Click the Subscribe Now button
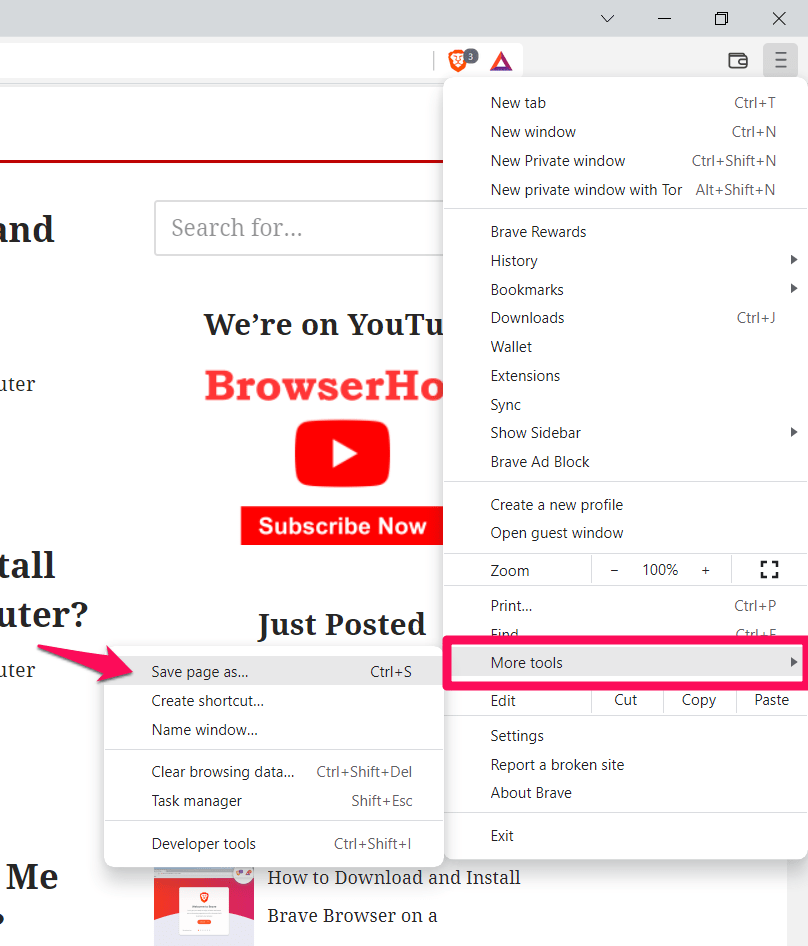This screenshot has width=808, height=946. click(342, 526)
